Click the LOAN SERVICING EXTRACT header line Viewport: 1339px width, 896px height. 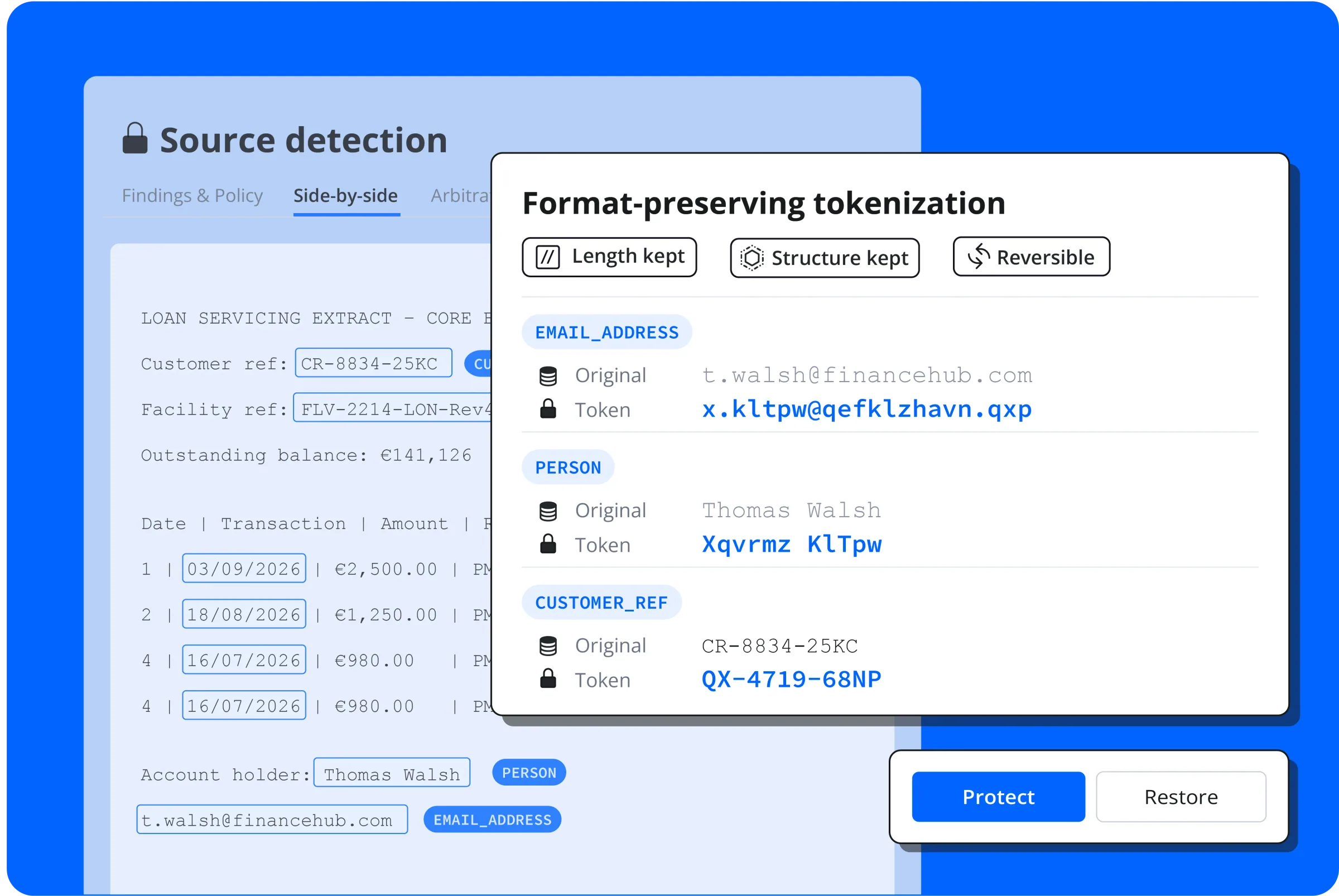(x=316, y=317)
